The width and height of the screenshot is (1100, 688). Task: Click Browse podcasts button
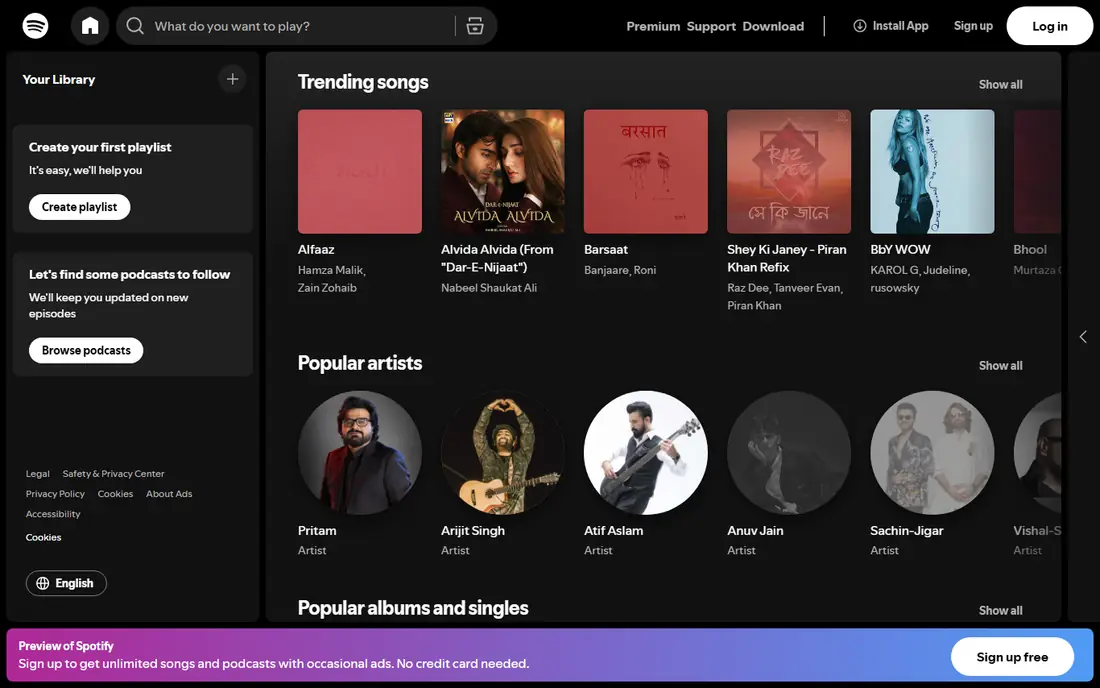coord(86,350)
